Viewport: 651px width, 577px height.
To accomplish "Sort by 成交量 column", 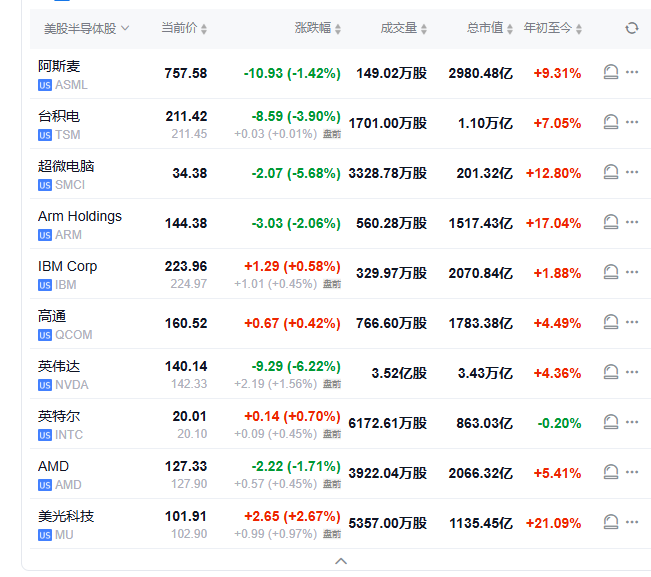I will click(x=404, y=28).
